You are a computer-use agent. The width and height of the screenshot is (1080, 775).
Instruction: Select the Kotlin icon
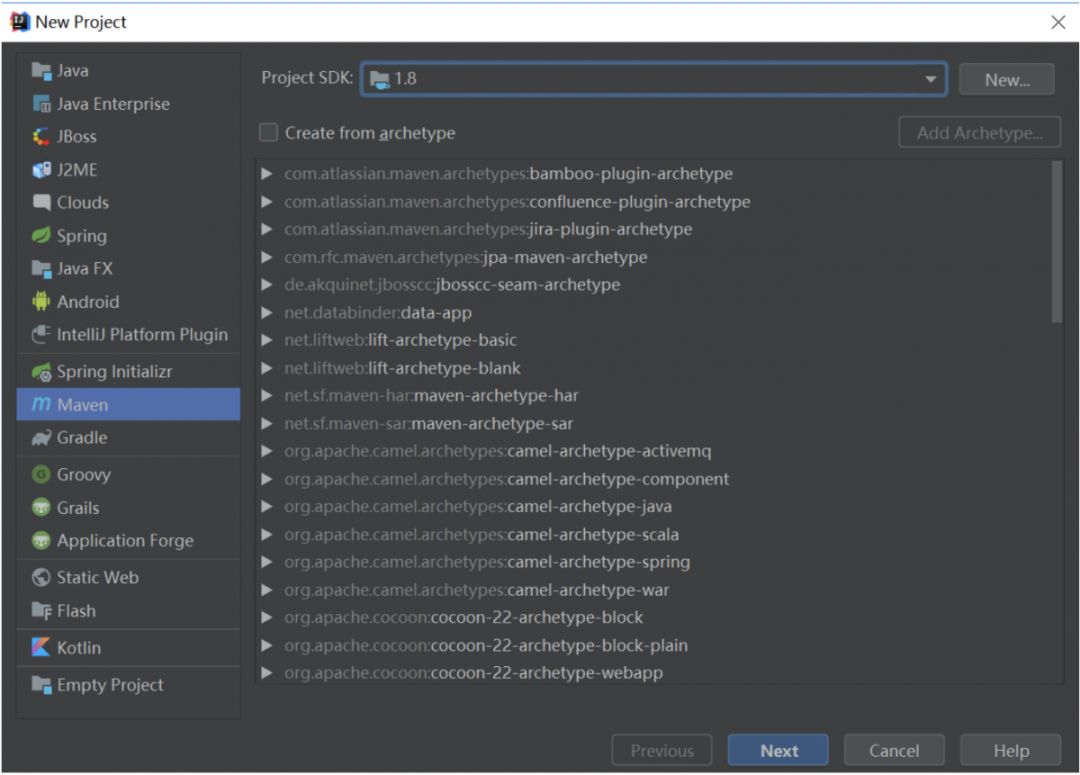(x=41, y=648)
